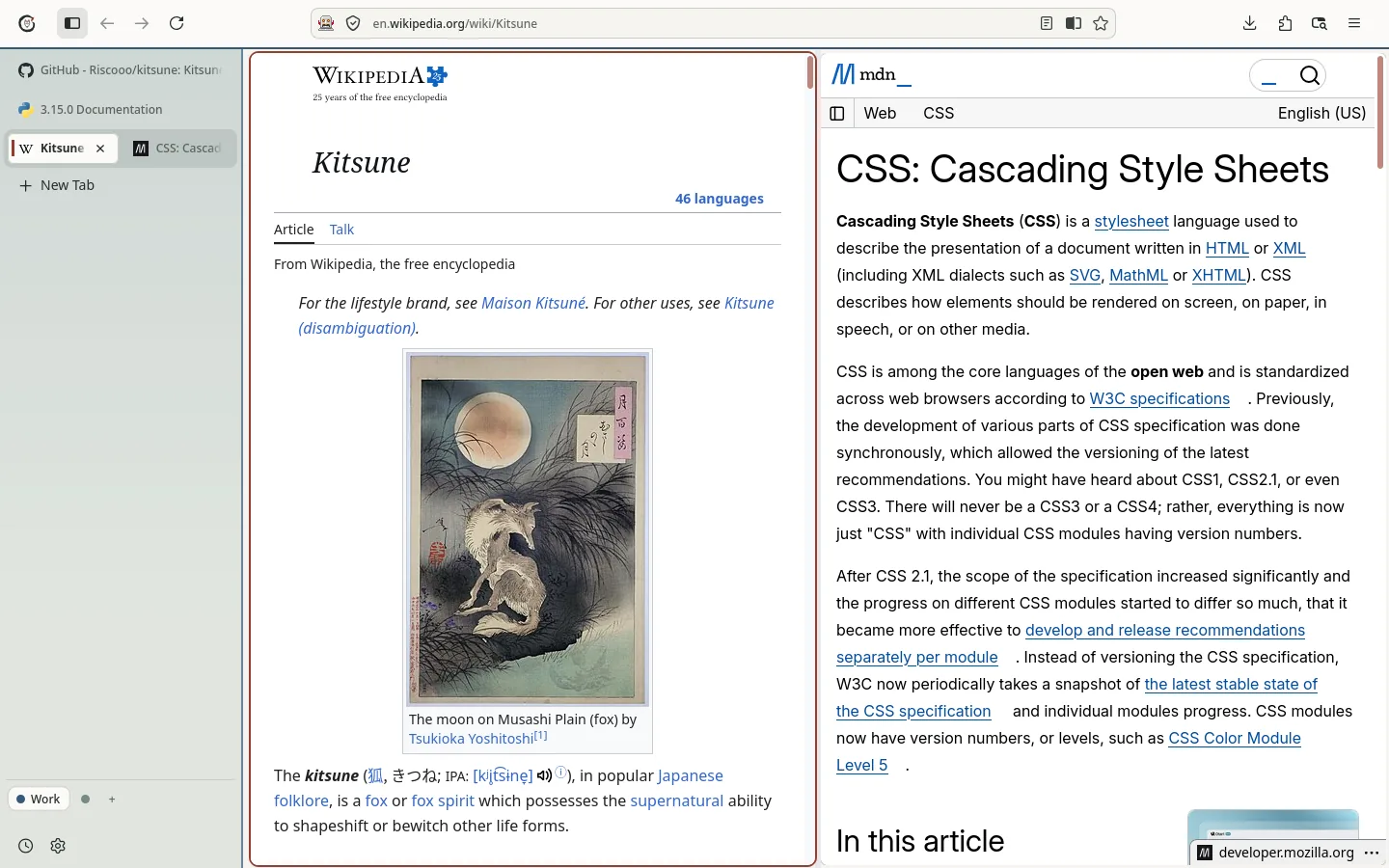Reload the current page
This screenshot has height=868, width=1389.
177,23
